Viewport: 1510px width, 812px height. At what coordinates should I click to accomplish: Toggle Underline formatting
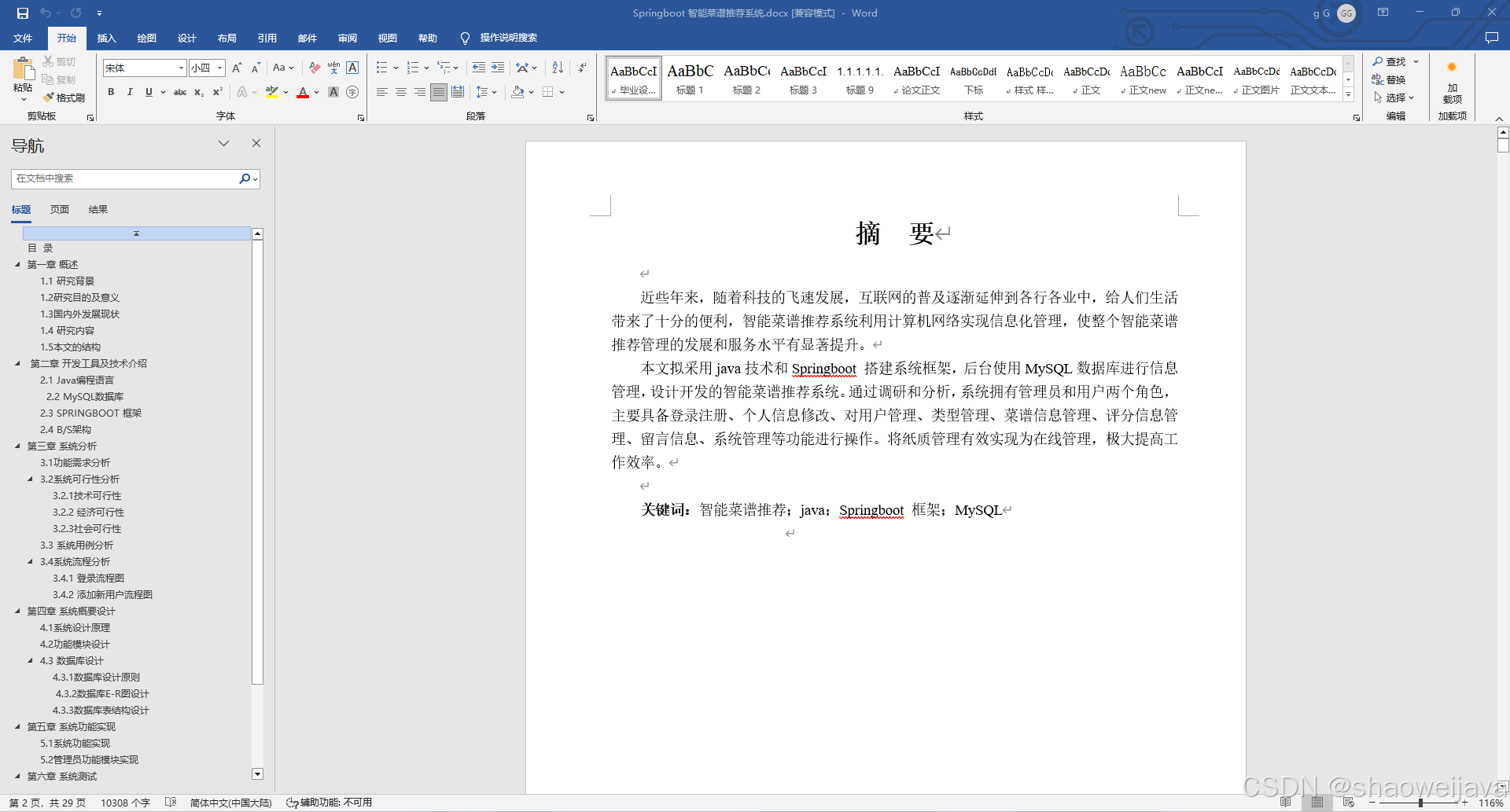point(149,92)
